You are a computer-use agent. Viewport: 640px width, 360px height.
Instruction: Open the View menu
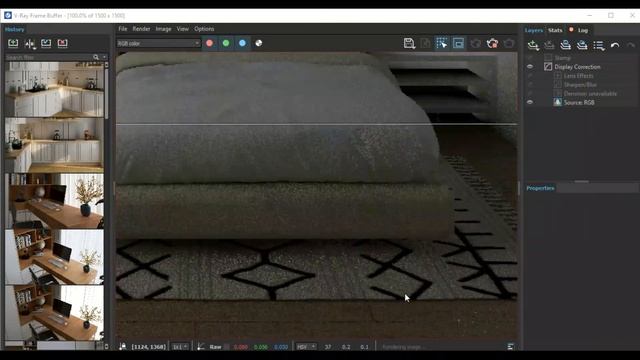[x=182, y=29]
